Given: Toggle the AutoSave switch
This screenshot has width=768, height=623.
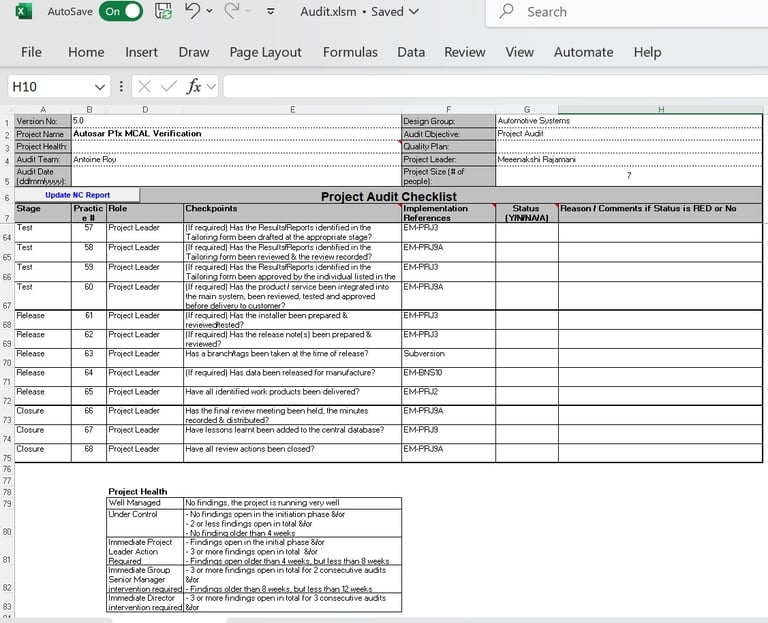Looking at the screenshot, I should pyautogui.click(x=121, y=11).
